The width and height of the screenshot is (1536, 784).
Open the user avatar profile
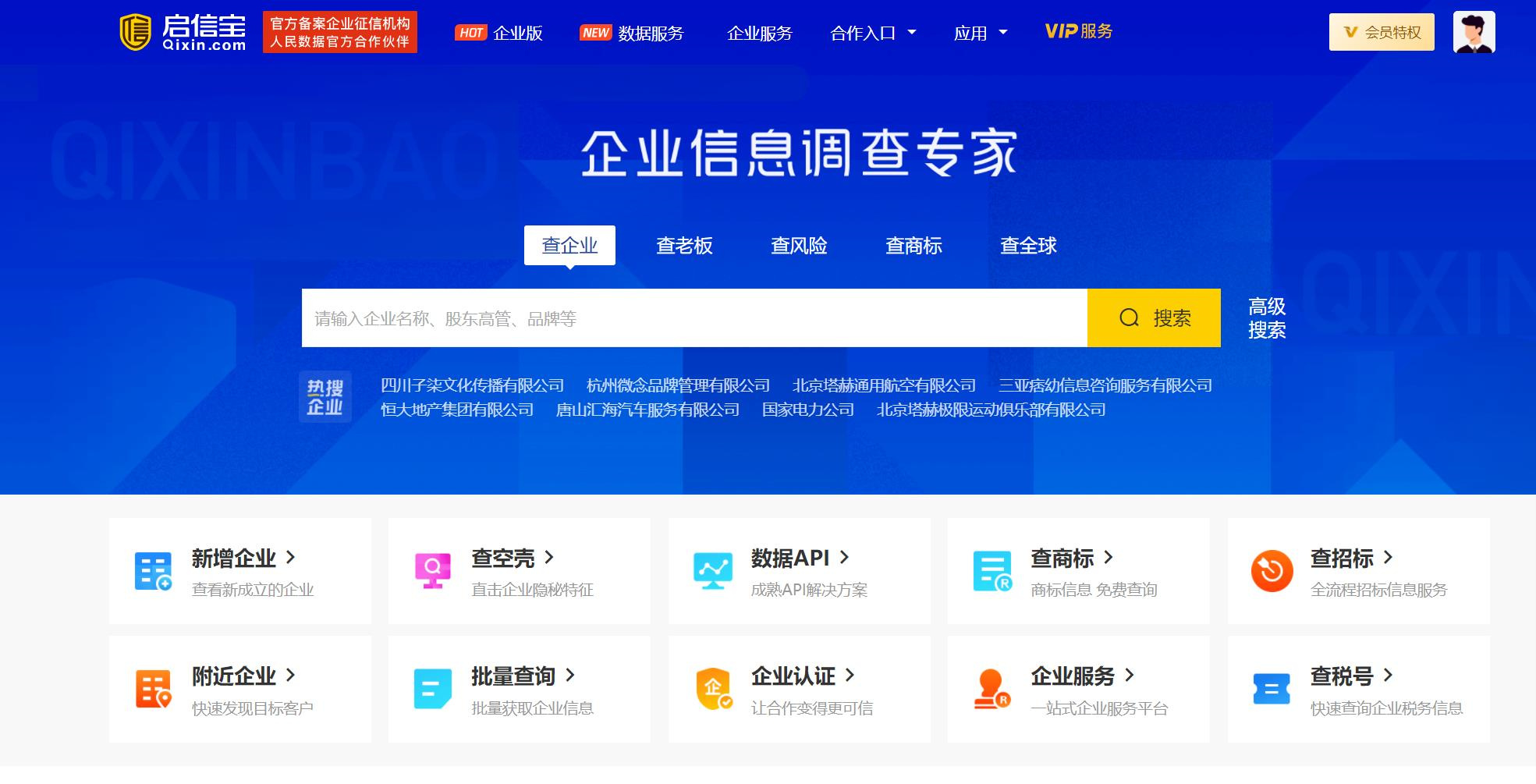(1474, 32)
